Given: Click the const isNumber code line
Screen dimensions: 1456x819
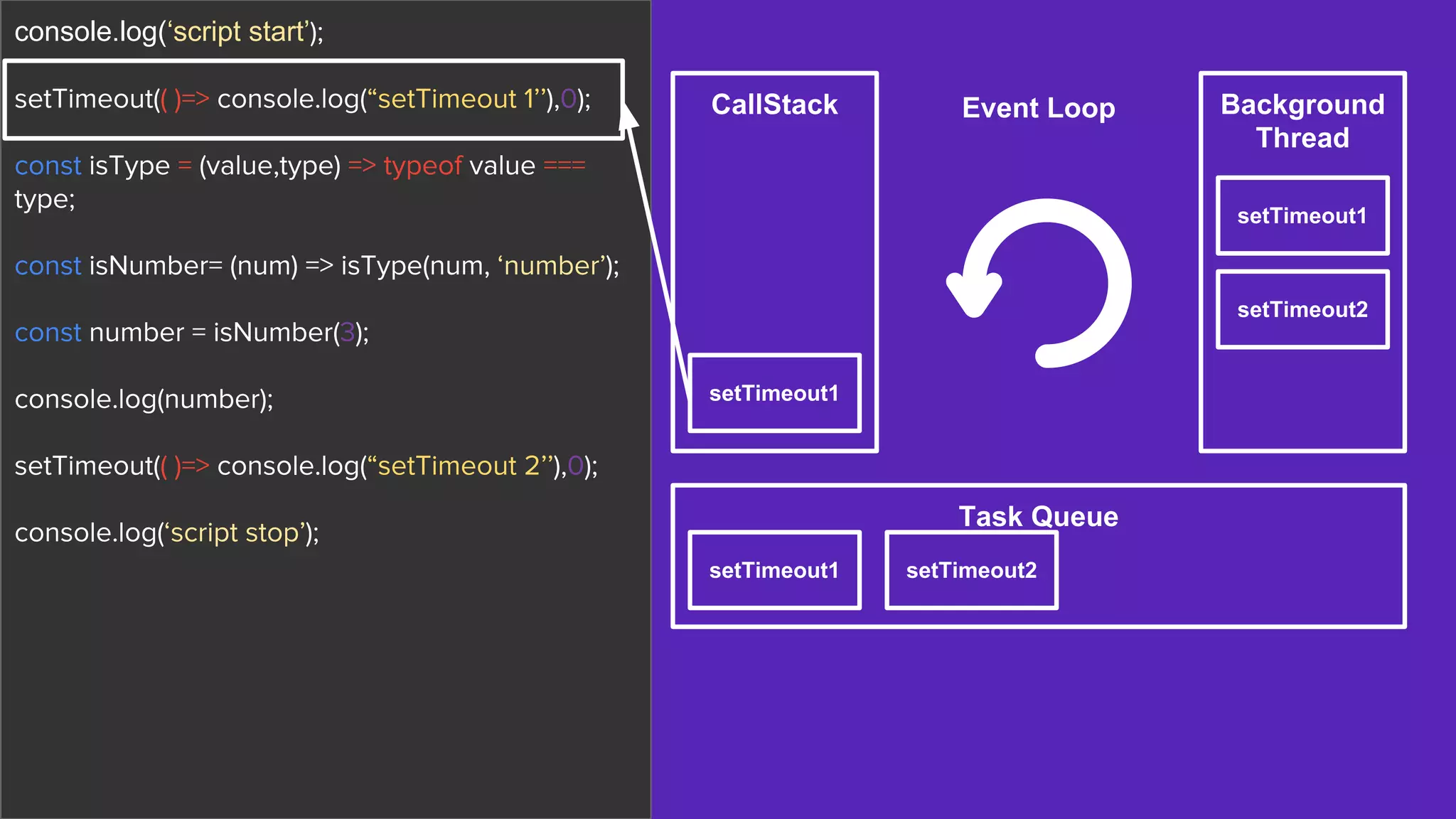Looking at the screenshot, I should click(x=317, y=266).
